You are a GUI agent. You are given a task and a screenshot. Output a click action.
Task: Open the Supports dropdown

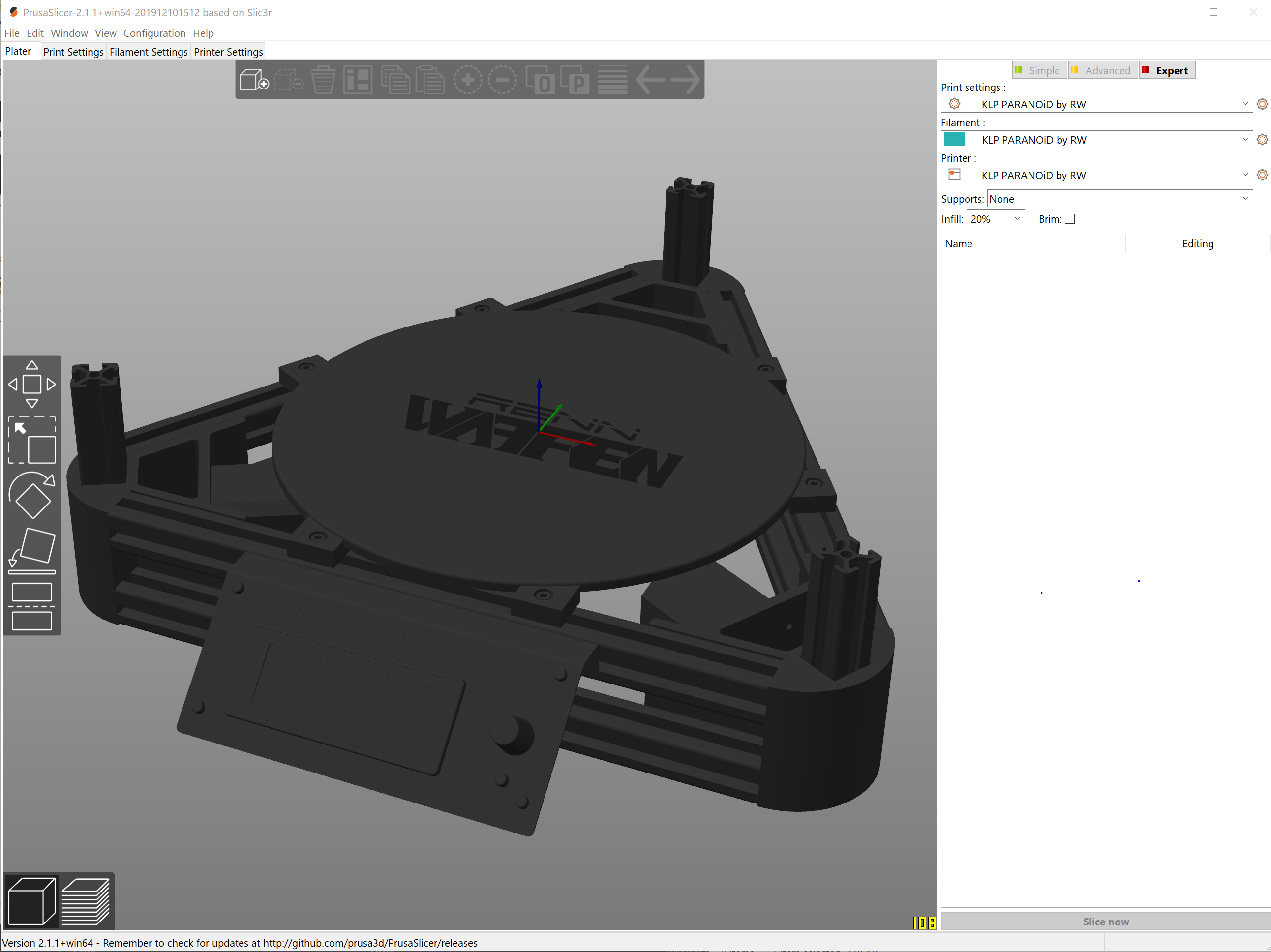[1120, 199]
